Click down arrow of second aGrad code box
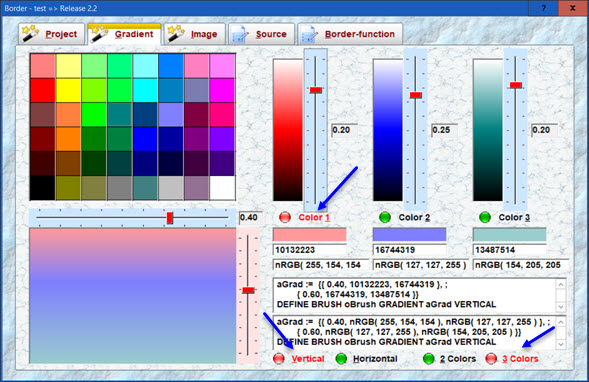Screen dimensions: 589x382 click(561, 344)
